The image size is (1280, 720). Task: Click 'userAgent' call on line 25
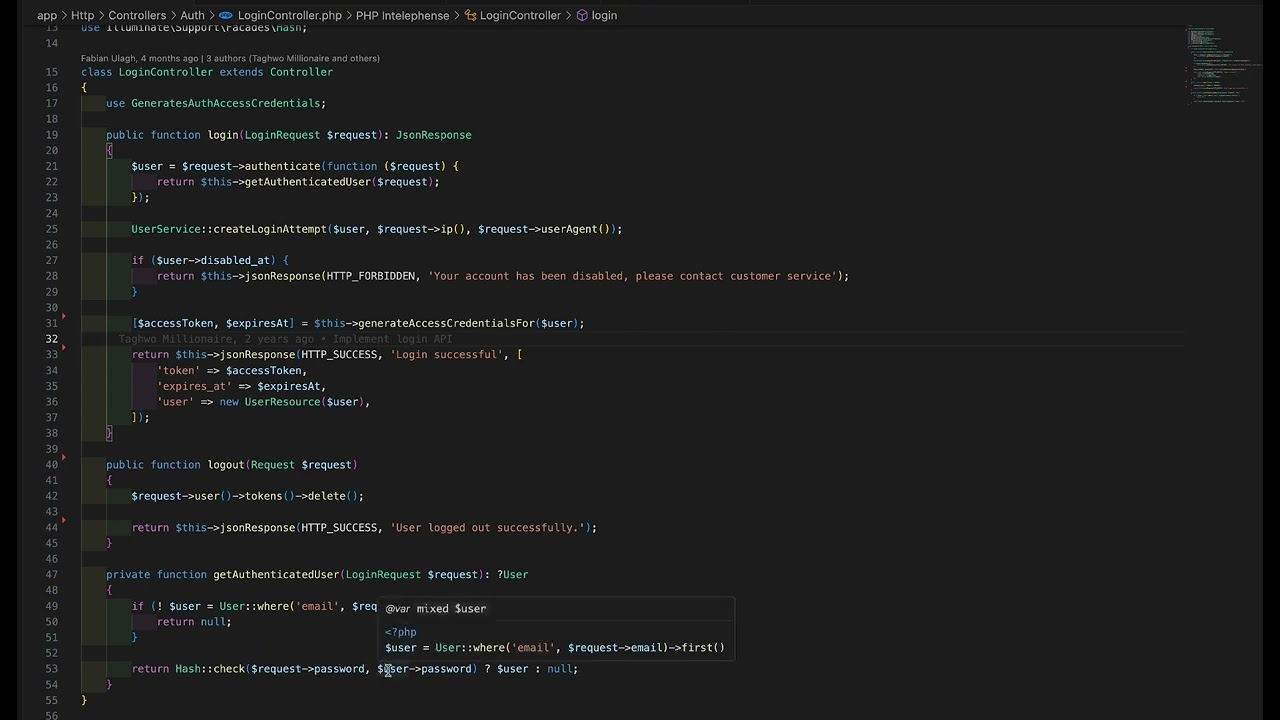coord(569,229)
